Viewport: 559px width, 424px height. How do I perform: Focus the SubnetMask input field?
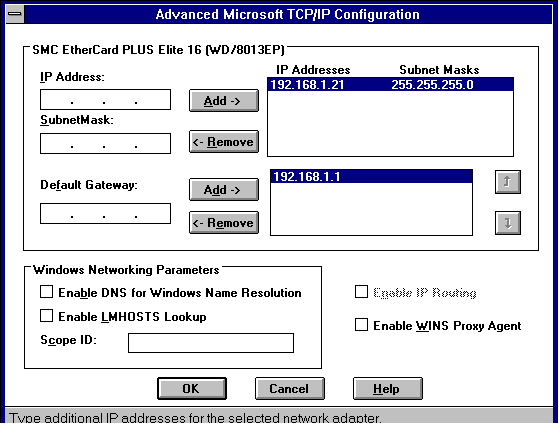(x=106, y=144)
